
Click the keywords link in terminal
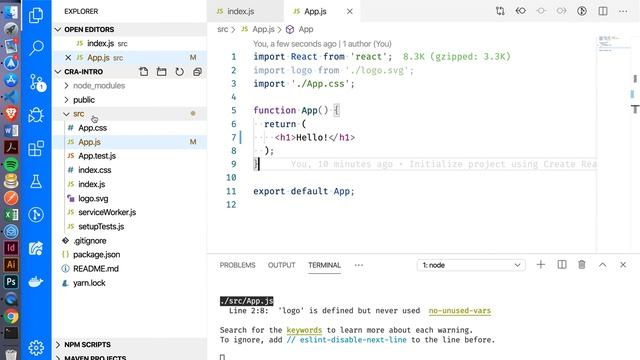point(304,330)
